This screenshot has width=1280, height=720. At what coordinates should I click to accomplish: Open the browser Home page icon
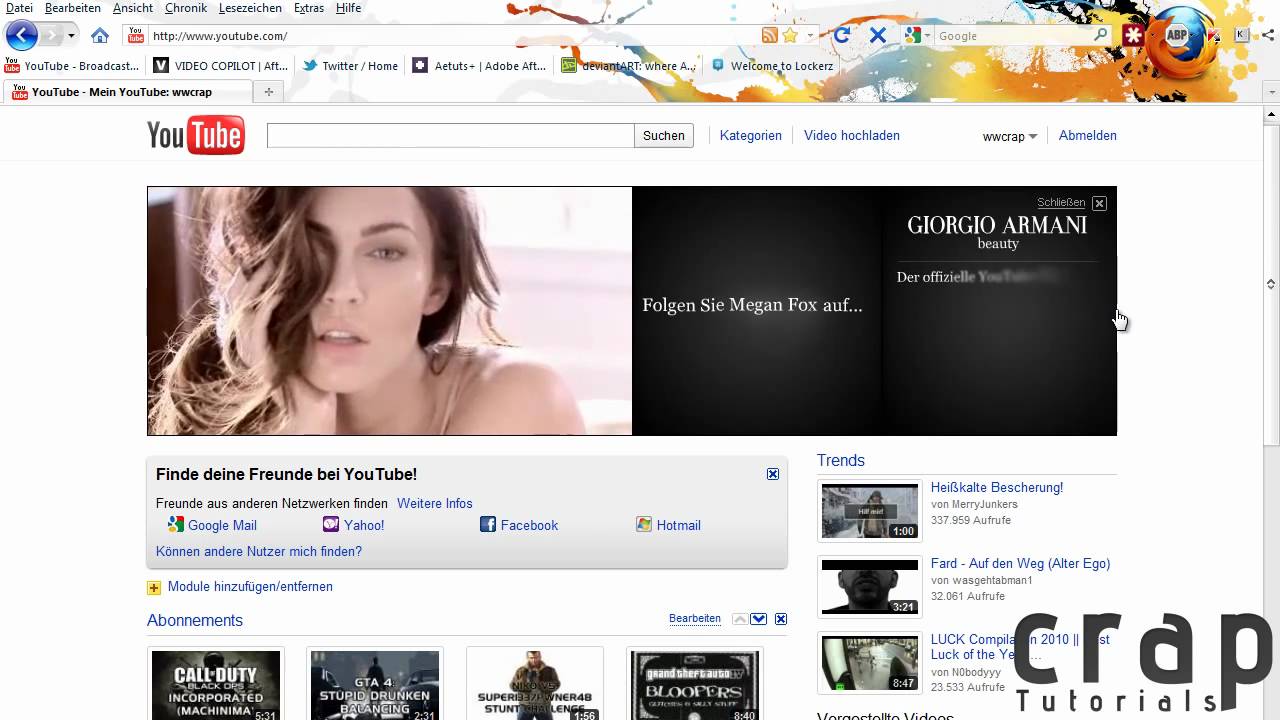pos(100,36)
